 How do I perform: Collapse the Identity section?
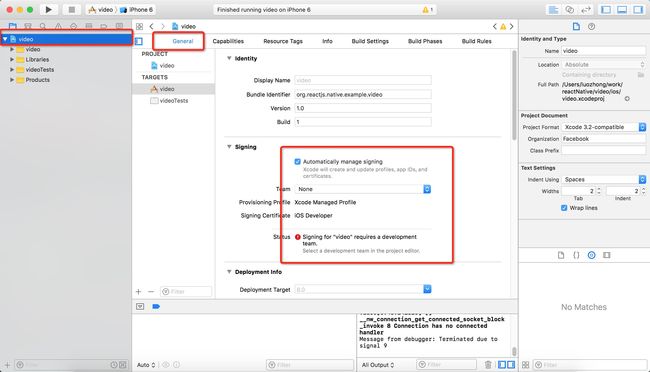229,58
